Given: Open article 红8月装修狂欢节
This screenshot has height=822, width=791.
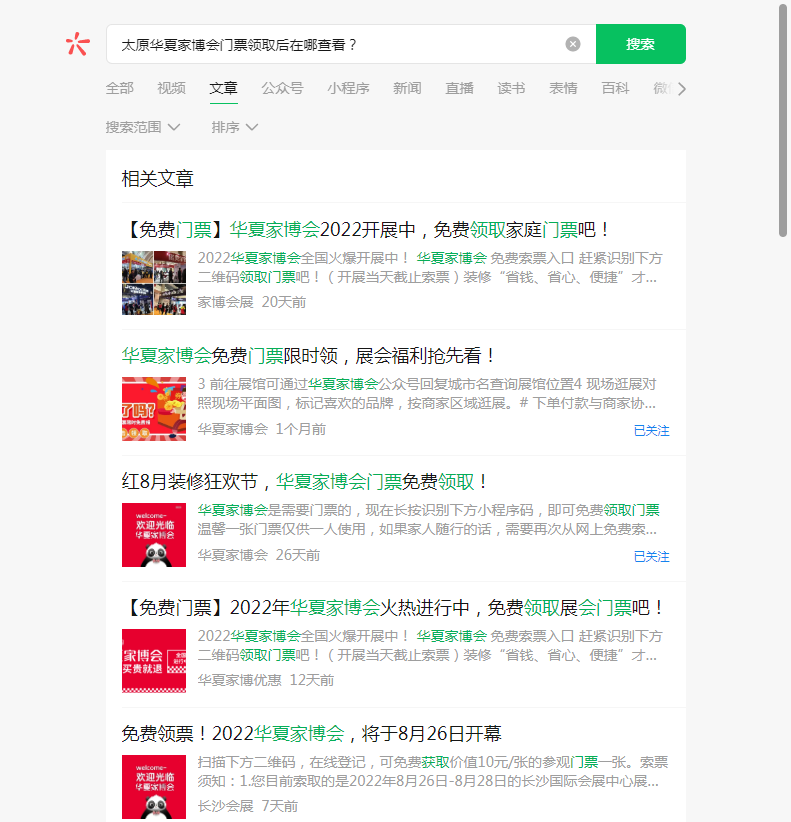Looking at the screenshot, I should click(306, 481).
